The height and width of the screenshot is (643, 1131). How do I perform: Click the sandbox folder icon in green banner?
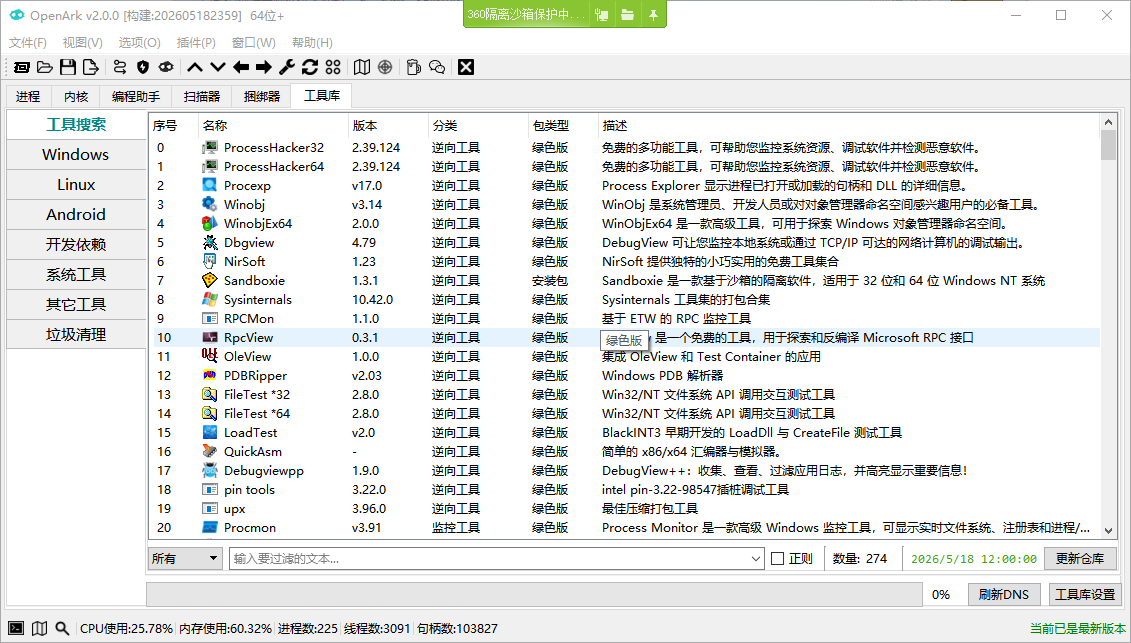628,14
